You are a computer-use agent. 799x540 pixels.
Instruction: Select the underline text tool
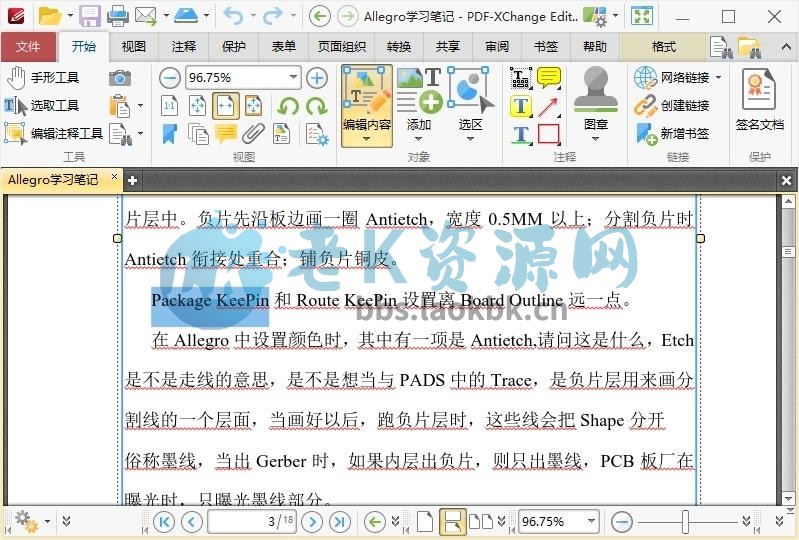(521, 134)
